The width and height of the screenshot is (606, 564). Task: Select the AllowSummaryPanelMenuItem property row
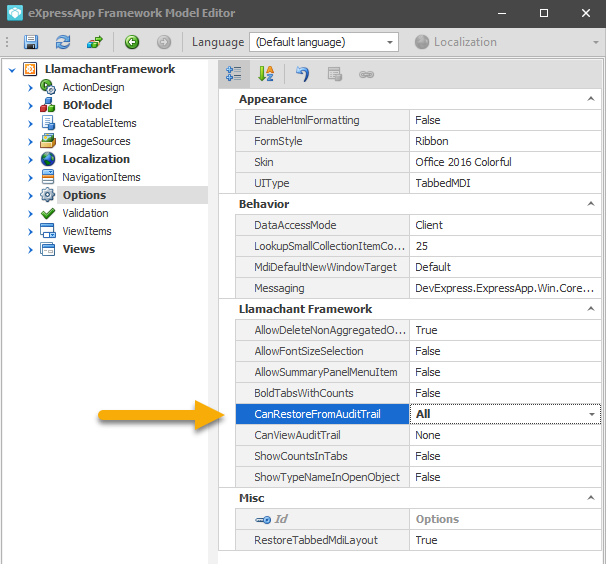click(418, 372)
